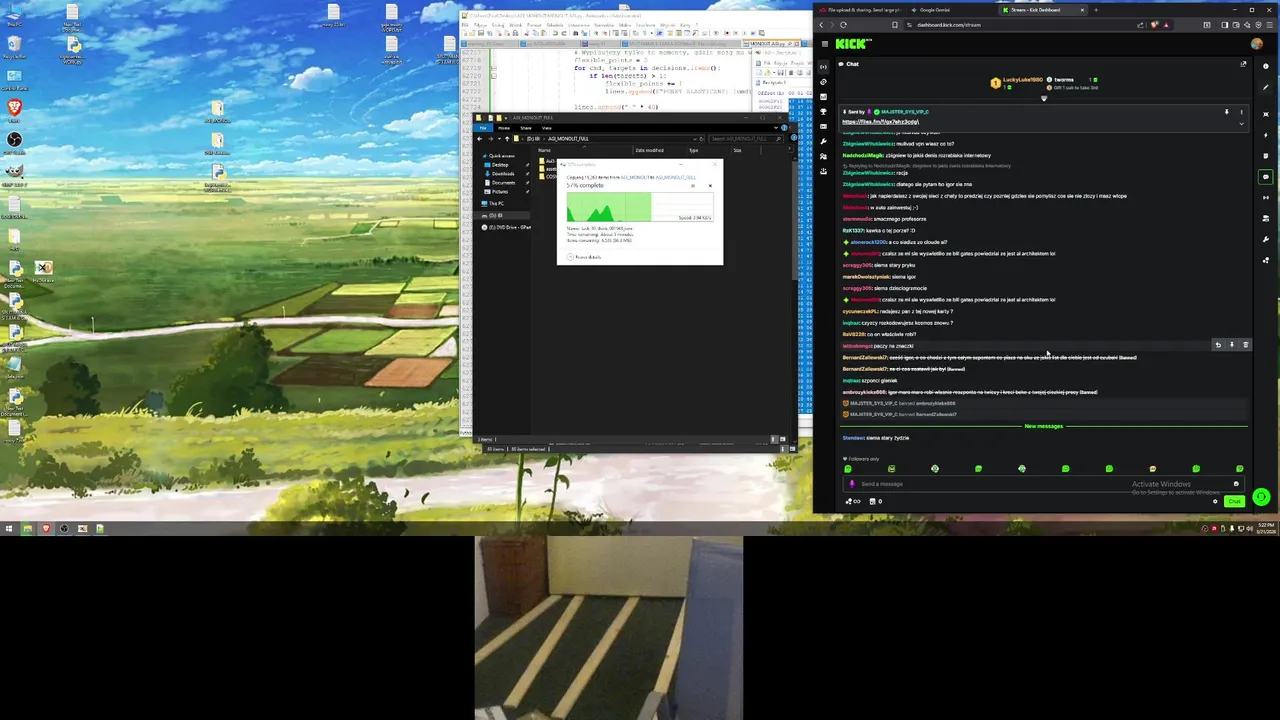Open the Share ribbon tab in Explorer
This screenshot has width=1280, height=720.
[526, 128]
